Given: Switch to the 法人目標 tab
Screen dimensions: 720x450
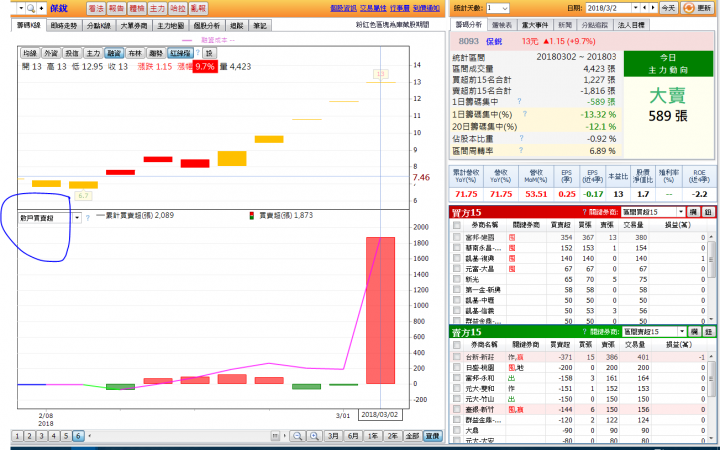Looking at the screenshot, I should 631,25.
